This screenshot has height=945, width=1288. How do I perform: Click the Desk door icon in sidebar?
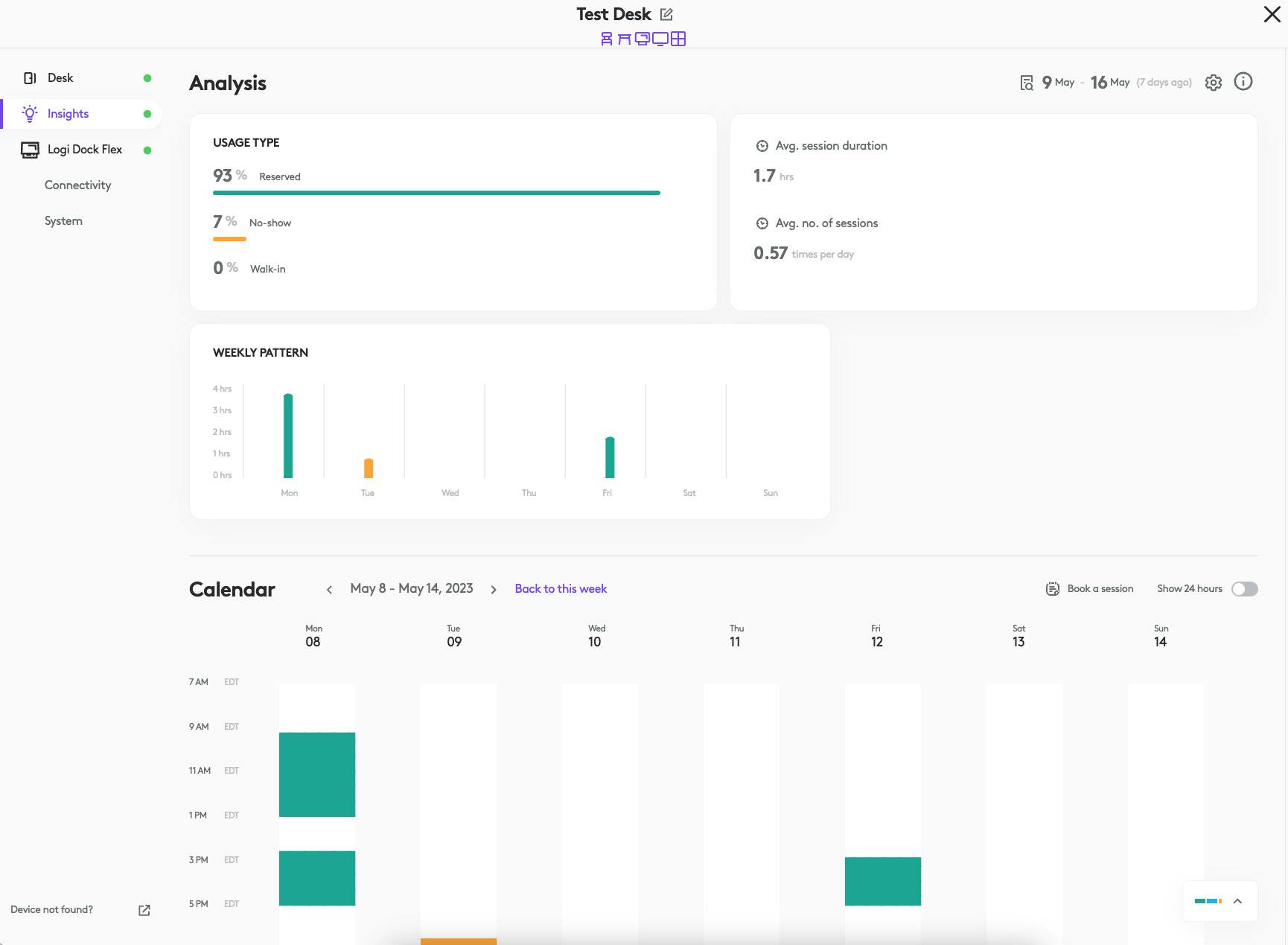click(30, 78)
